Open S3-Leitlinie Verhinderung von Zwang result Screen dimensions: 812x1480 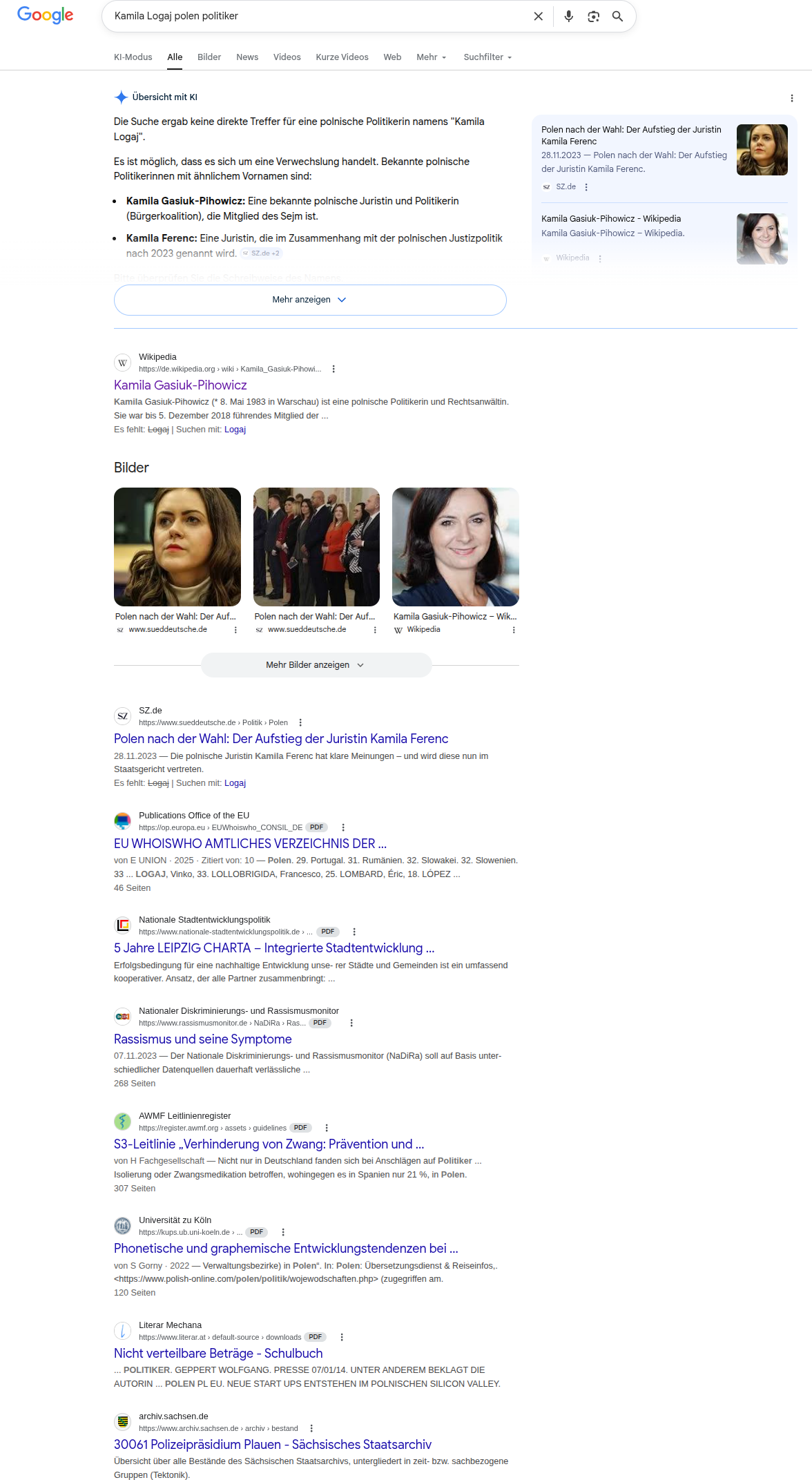(x=269, y=1144)
